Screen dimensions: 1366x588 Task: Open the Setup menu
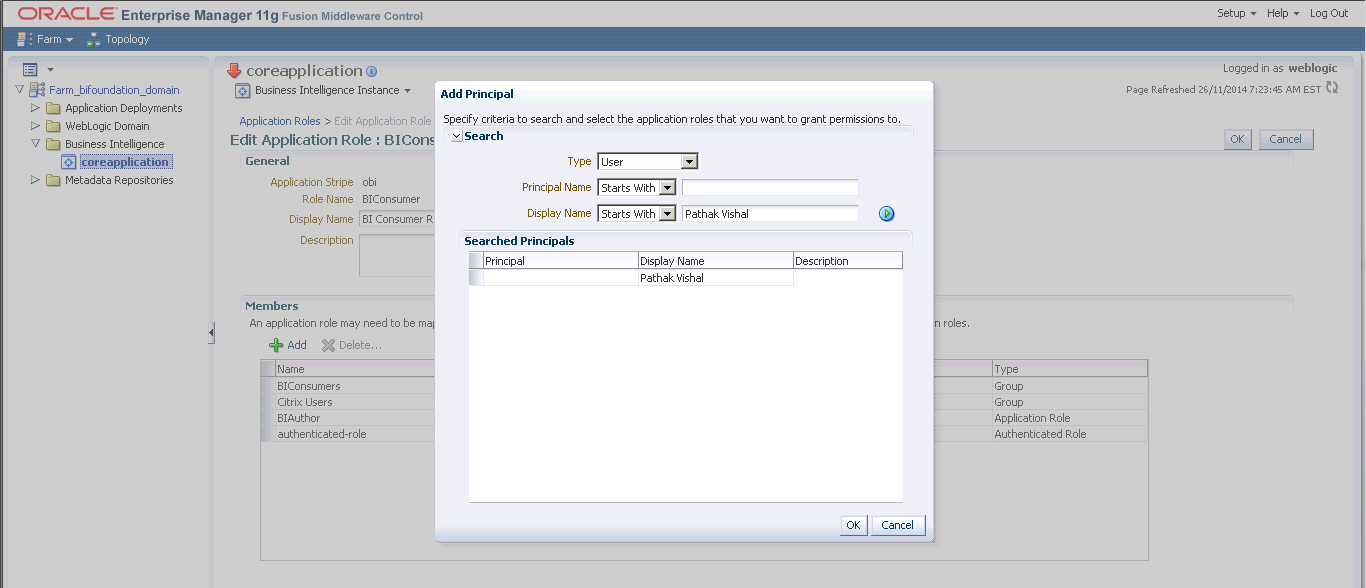pos(1236,13)
